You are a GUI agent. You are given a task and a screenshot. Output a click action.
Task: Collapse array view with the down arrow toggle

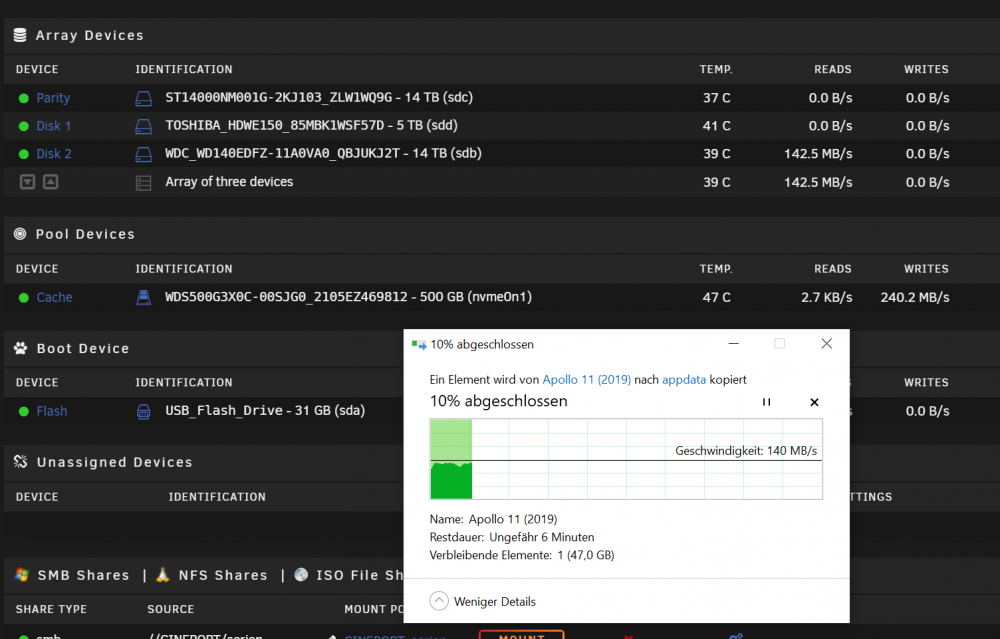coord(27,182)
